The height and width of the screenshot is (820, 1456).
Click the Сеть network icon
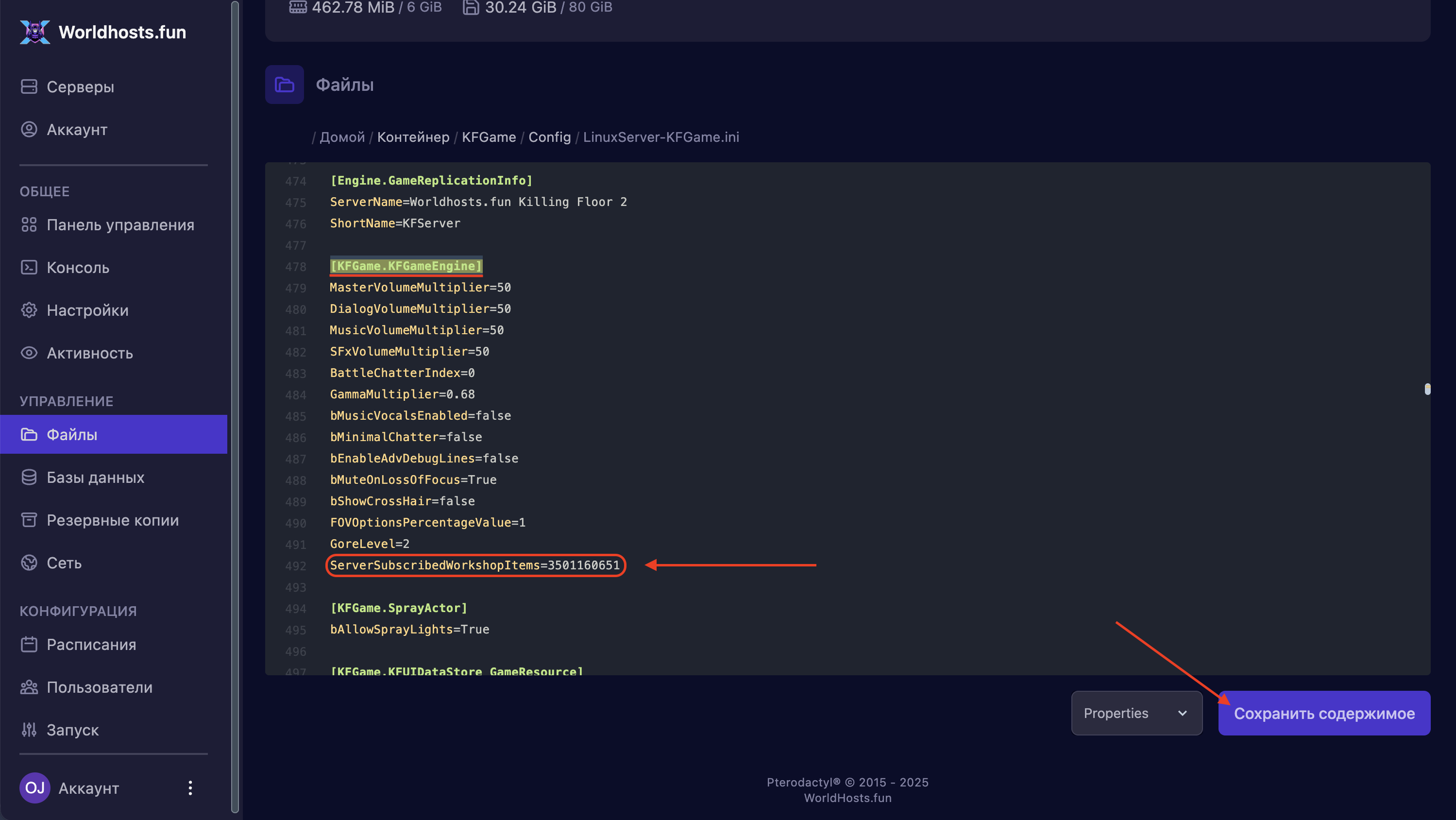coord(29,563)
